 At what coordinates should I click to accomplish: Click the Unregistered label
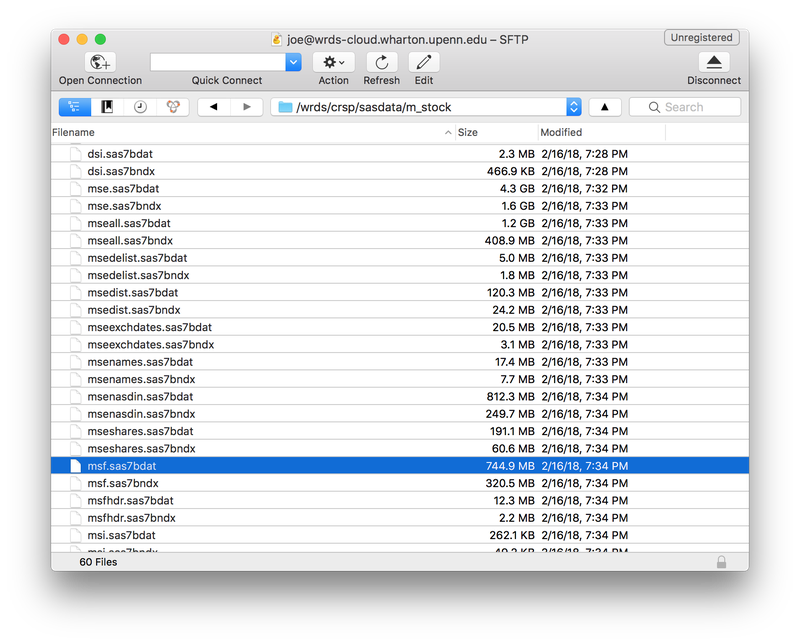tap(701, 37)
